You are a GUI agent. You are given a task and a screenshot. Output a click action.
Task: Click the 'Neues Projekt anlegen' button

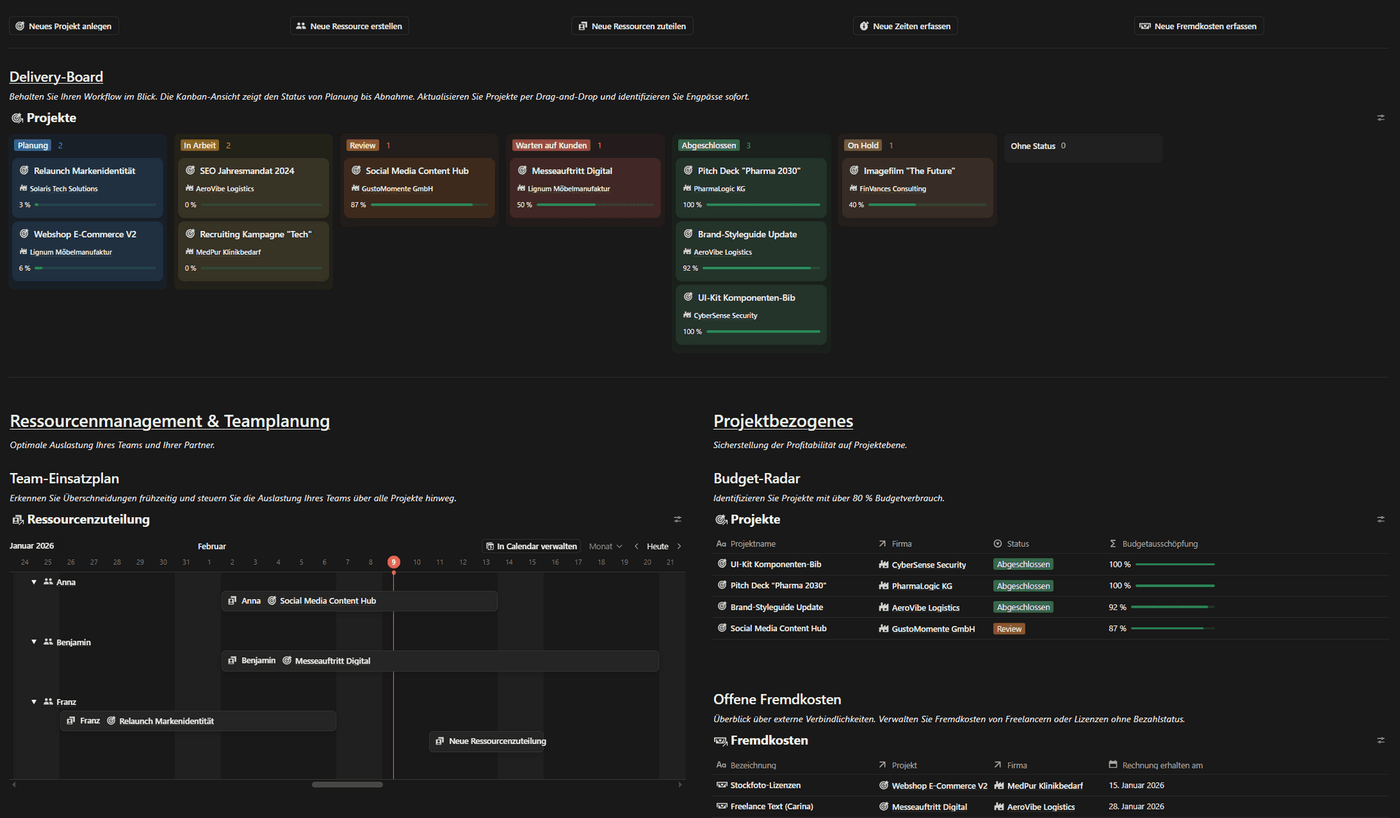coord(63,26)
